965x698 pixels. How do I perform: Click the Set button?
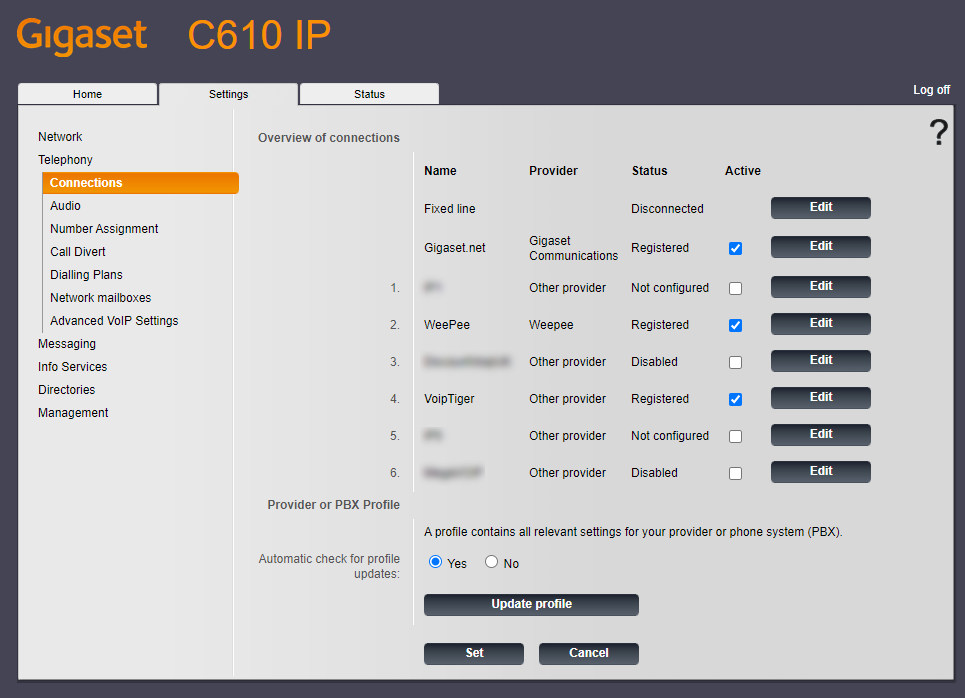point(474,654)
